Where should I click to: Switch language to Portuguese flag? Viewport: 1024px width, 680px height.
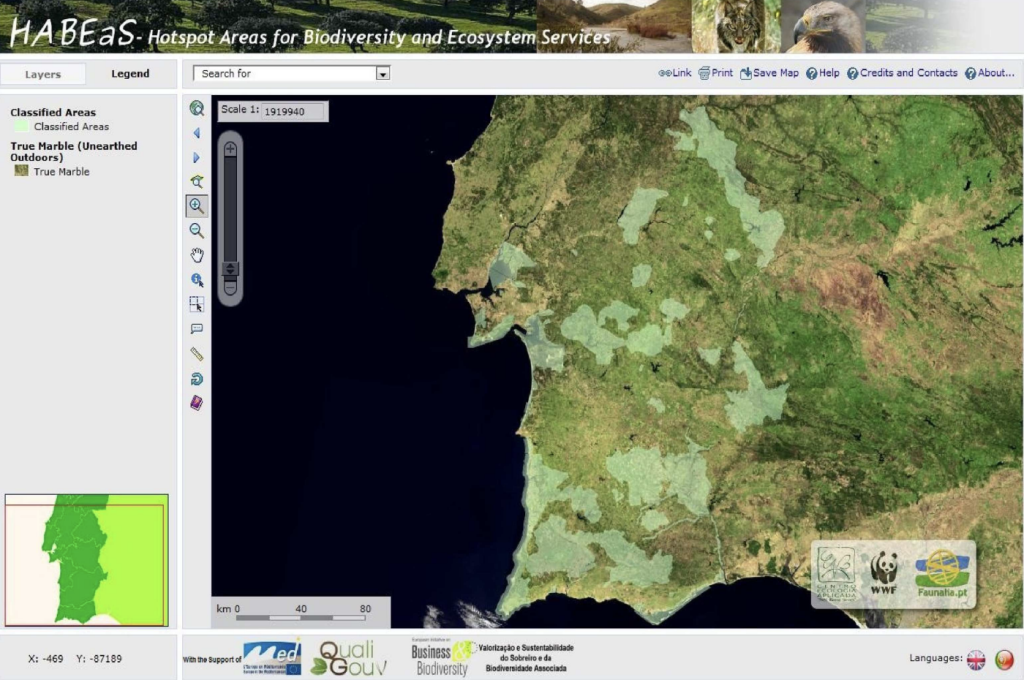click(1004, 660)
